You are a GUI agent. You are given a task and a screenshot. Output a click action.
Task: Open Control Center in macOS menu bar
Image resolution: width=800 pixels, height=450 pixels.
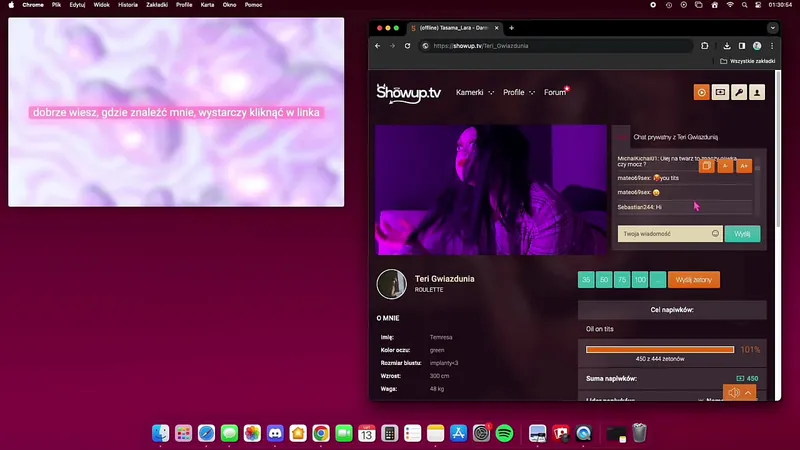(x=758, y=5)
